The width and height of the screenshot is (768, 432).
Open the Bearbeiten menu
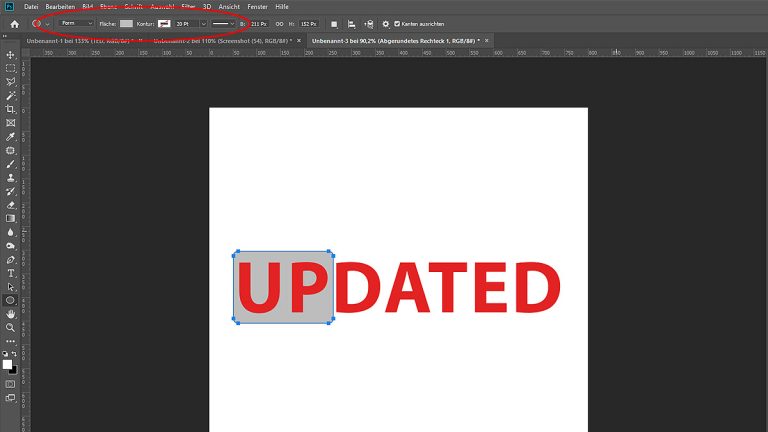point(60,7)
